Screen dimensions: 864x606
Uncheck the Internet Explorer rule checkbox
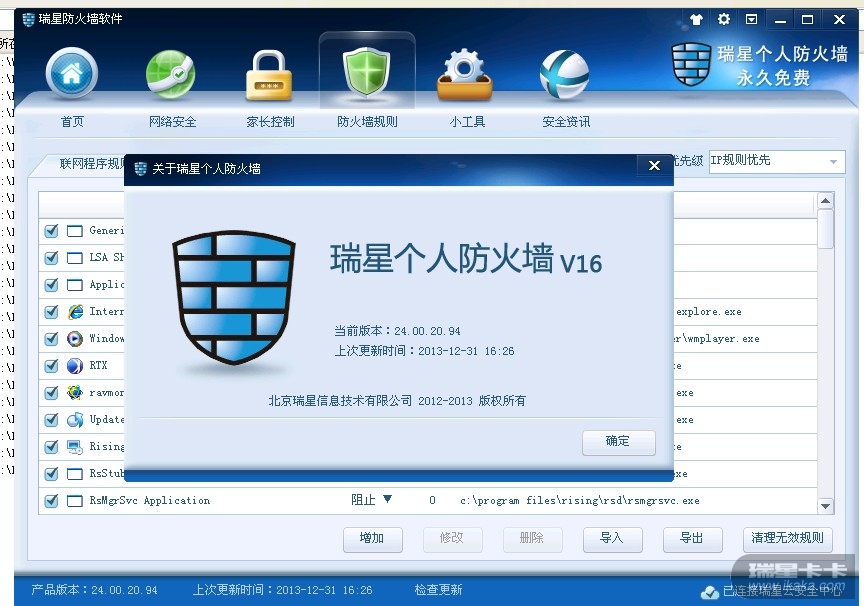point(52,312)
